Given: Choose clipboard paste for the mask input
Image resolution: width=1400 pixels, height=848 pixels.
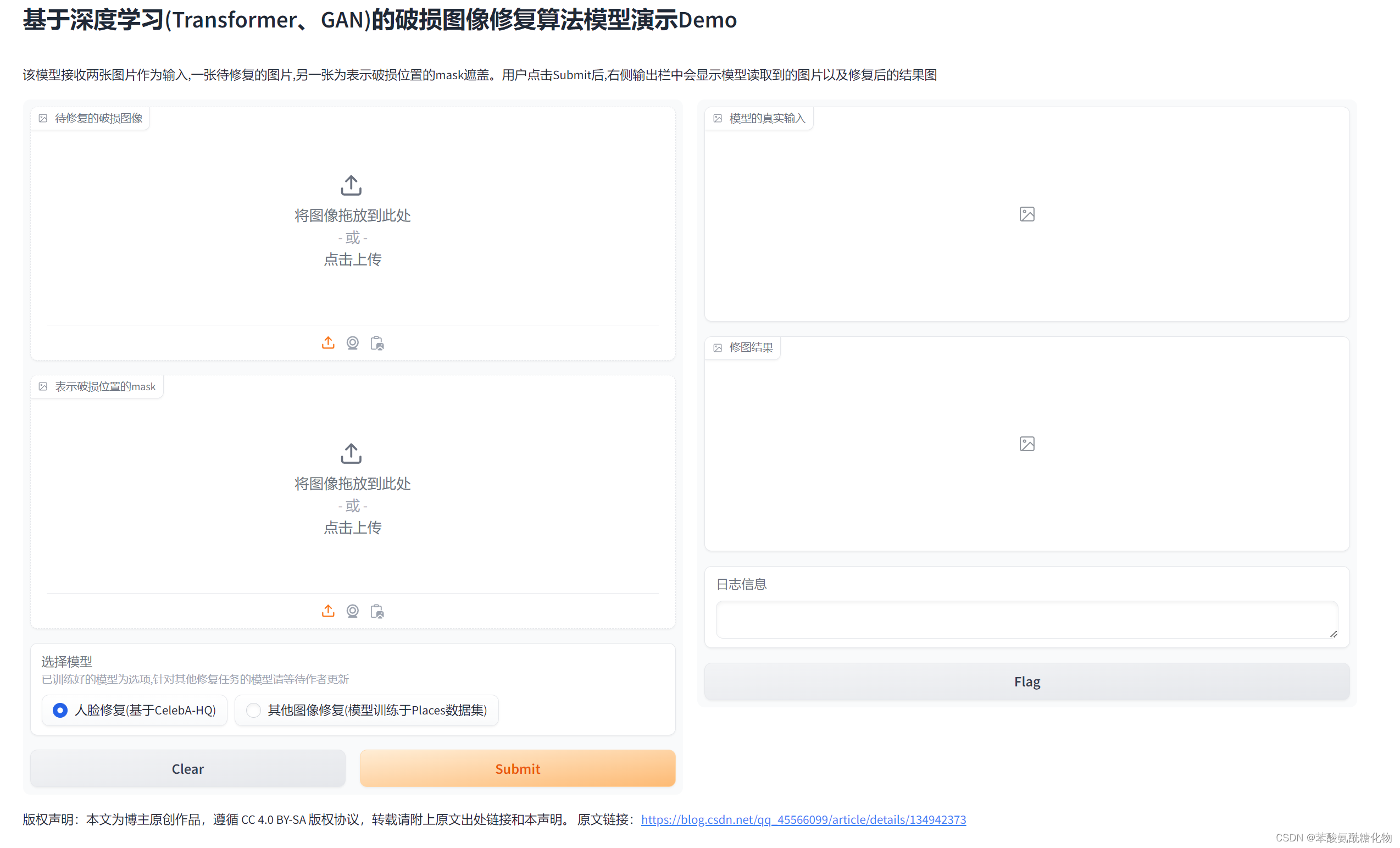Looking at the screenshot, I should click(377, 612).
